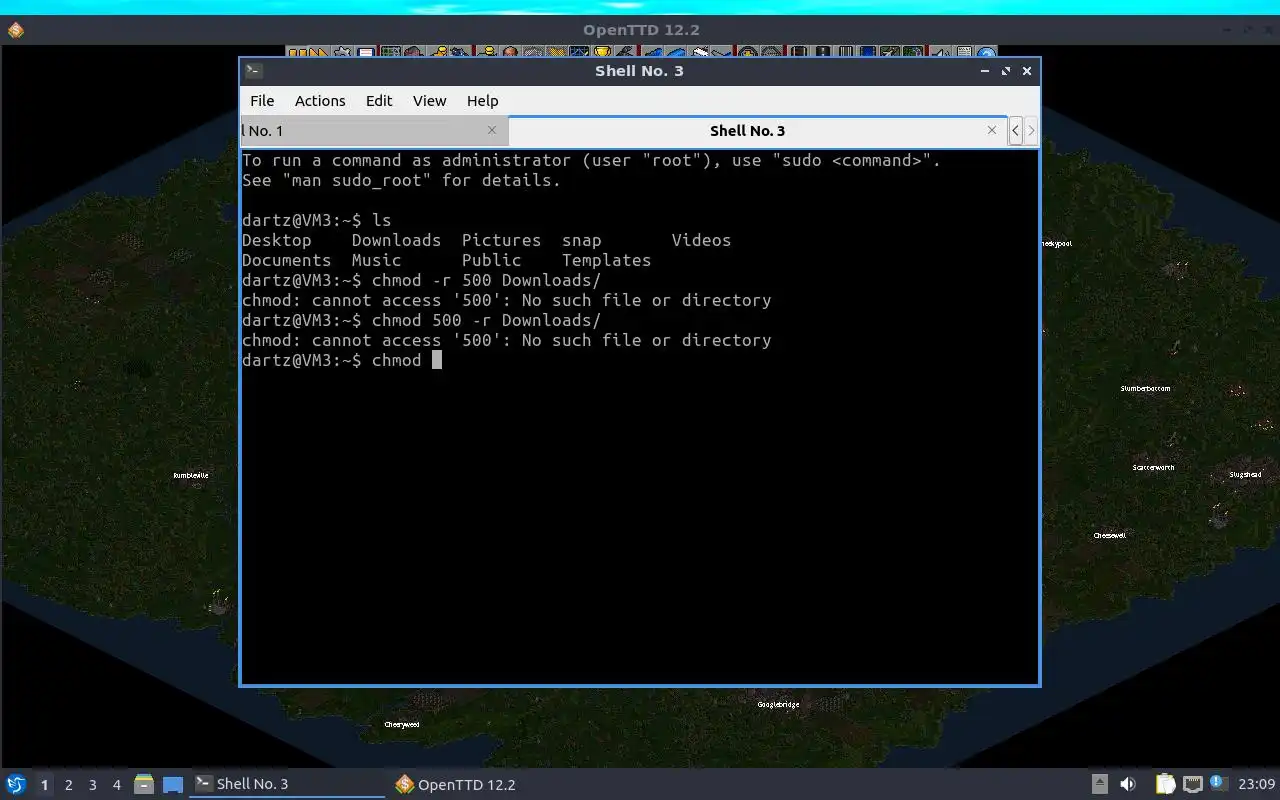Viewport: 1280px width, 800px height.
Task: Click the terminal icon in the Shell title bar
Action: pyautogui.click(x=254, y=71)
